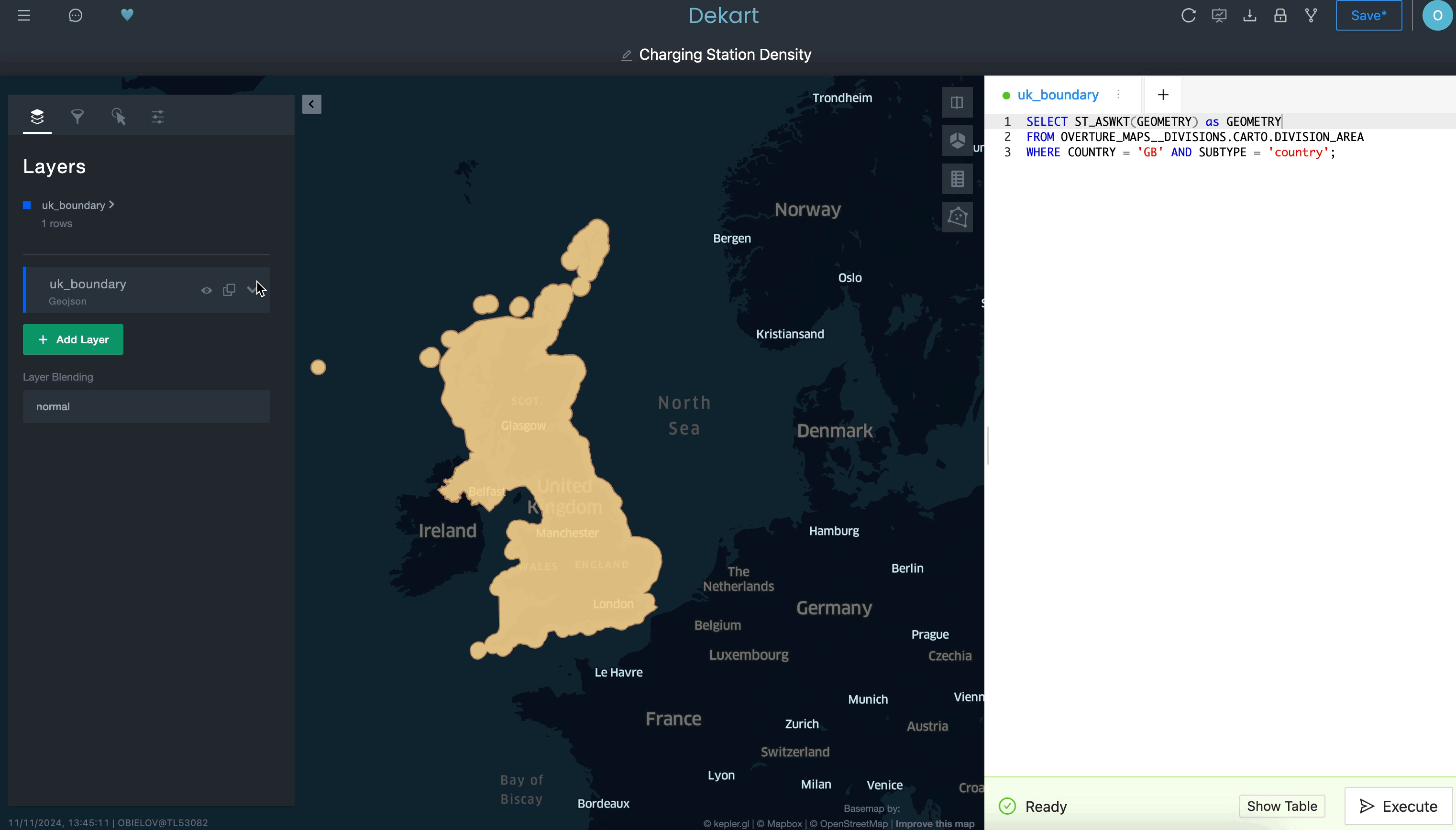
Task: Toggle visibility of the uk_boundary layer
Action: [x=207, y=290]
